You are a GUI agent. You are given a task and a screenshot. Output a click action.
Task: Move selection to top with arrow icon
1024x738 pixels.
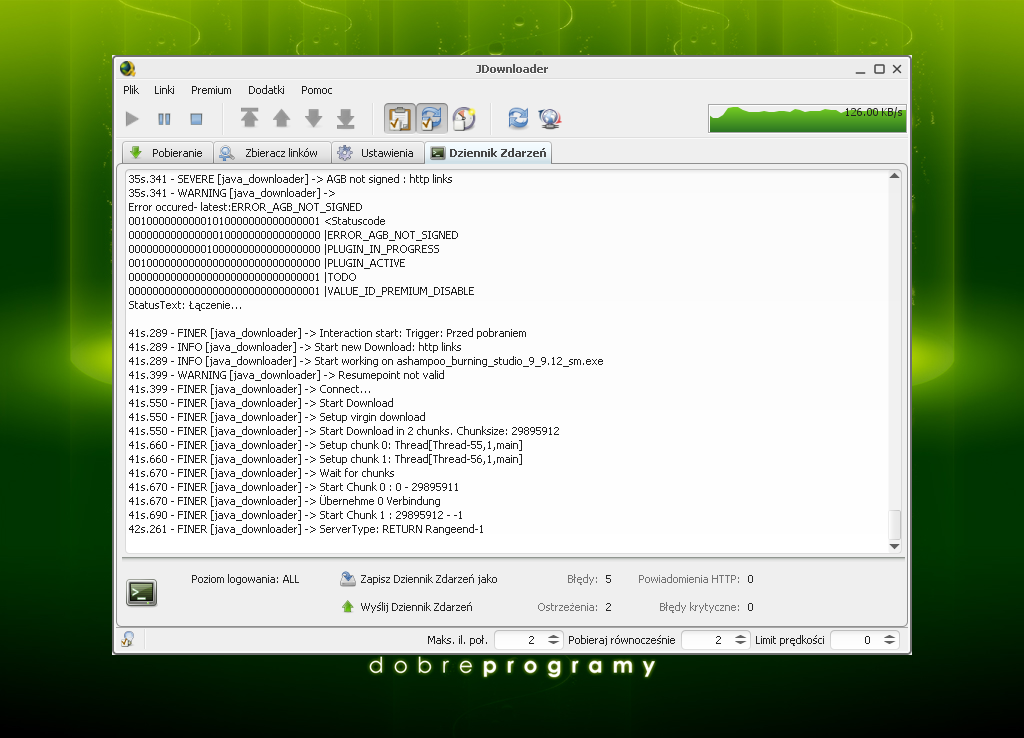pyautogui.click(x=249, y=119)
